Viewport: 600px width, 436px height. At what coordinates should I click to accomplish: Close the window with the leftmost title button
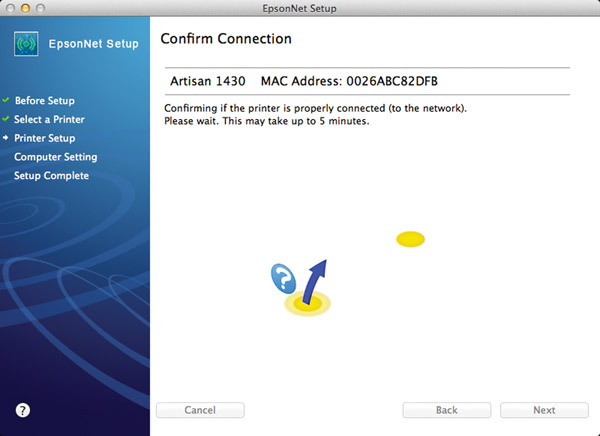(10, 8)
